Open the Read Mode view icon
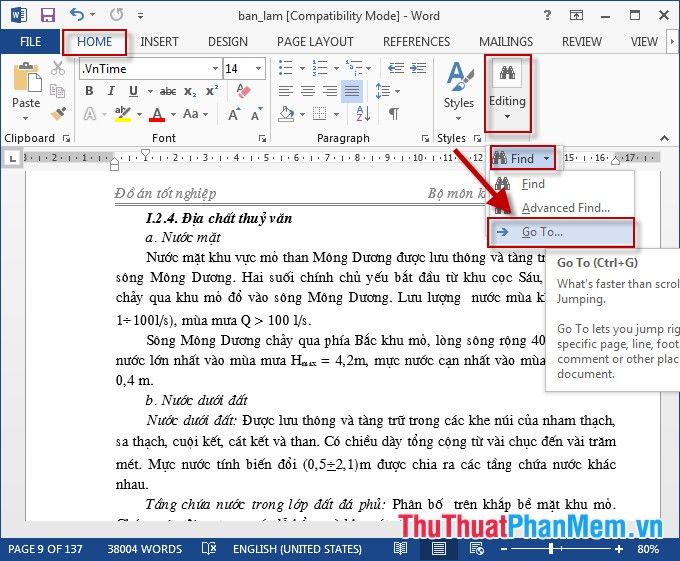Viewport: 680px width, 561px height. (x=400, y=549)
